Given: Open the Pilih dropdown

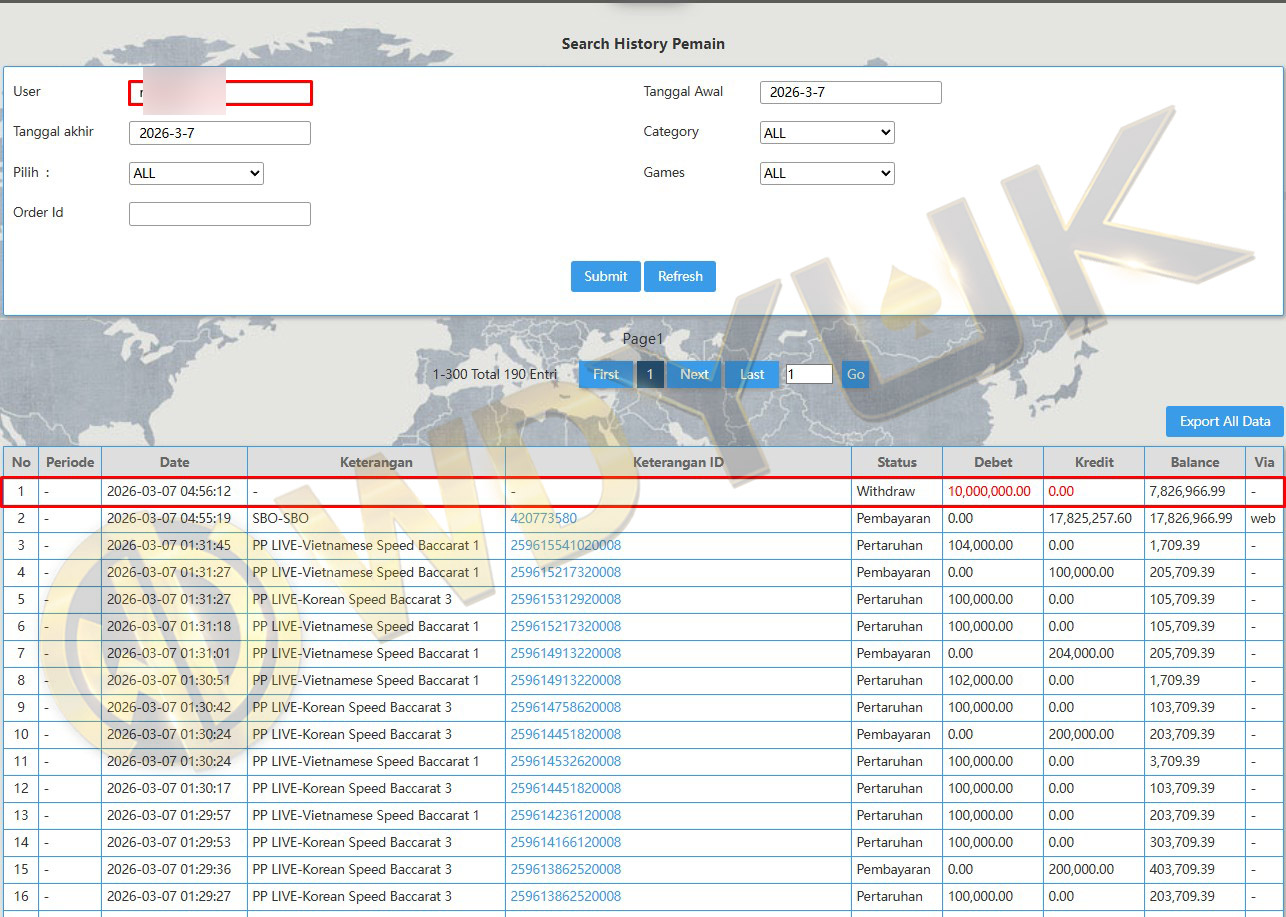Looking at the screenshot, I should tap(196, 173).
